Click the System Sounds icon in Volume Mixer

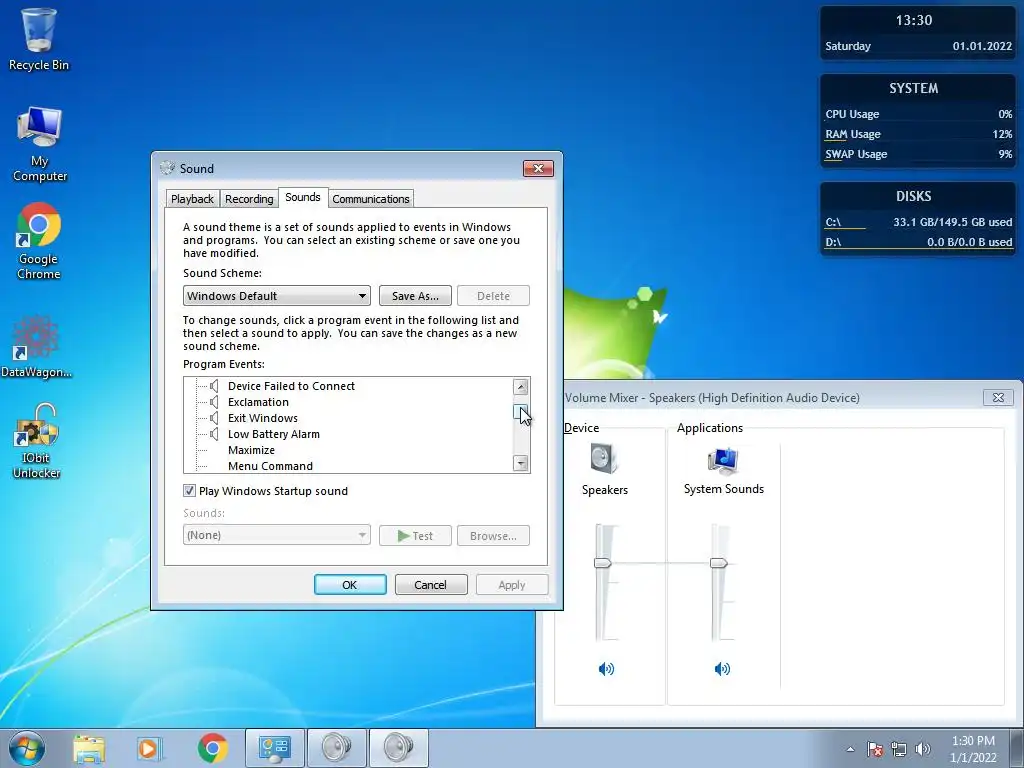pos(723,460)
